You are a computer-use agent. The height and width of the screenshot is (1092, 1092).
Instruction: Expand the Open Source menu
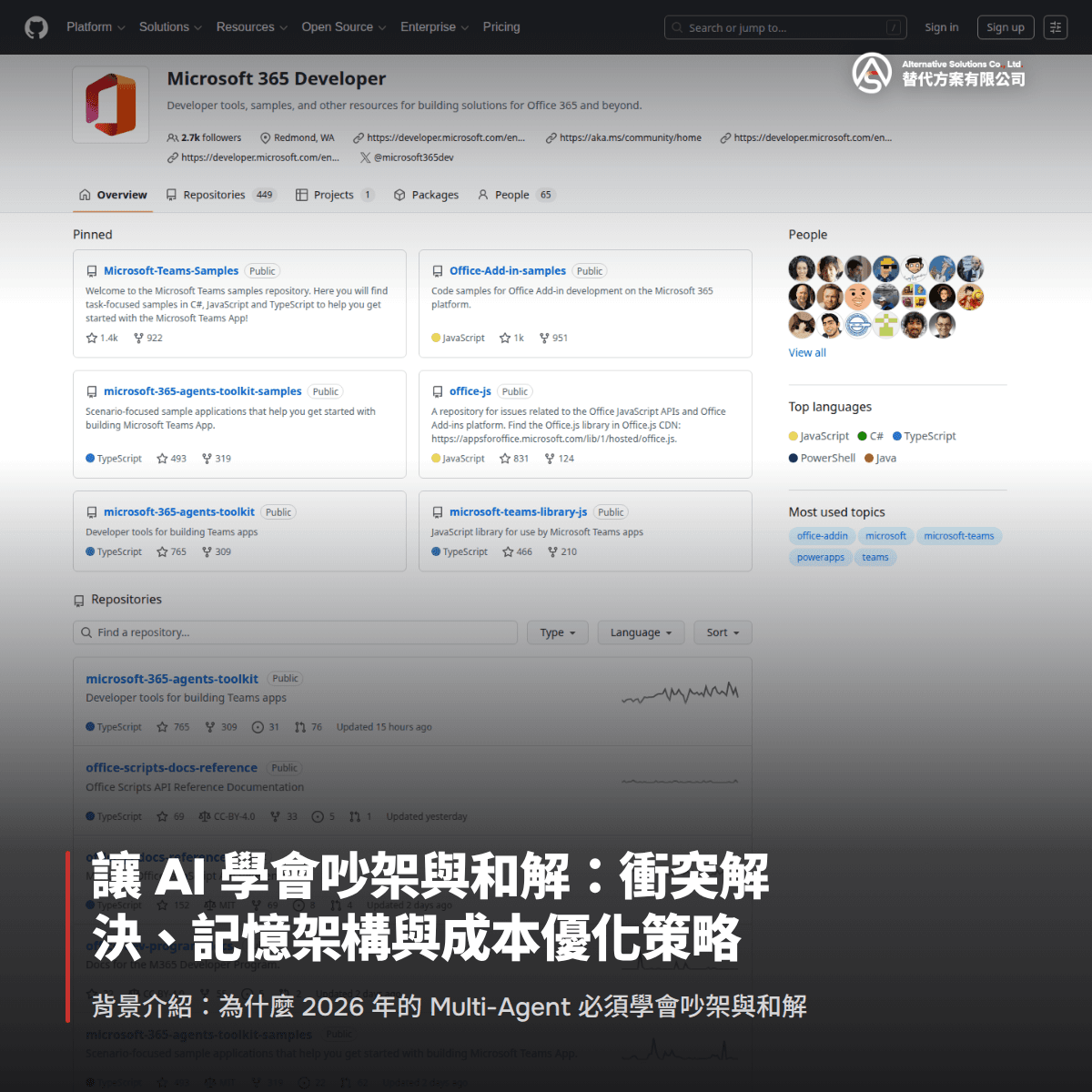click(344, 27)
